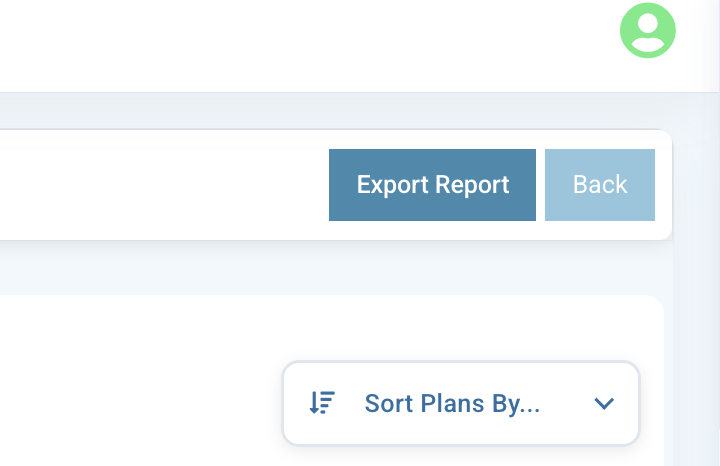
Task: Expand sort options using the down chevron
Action: tap(603, 403)
